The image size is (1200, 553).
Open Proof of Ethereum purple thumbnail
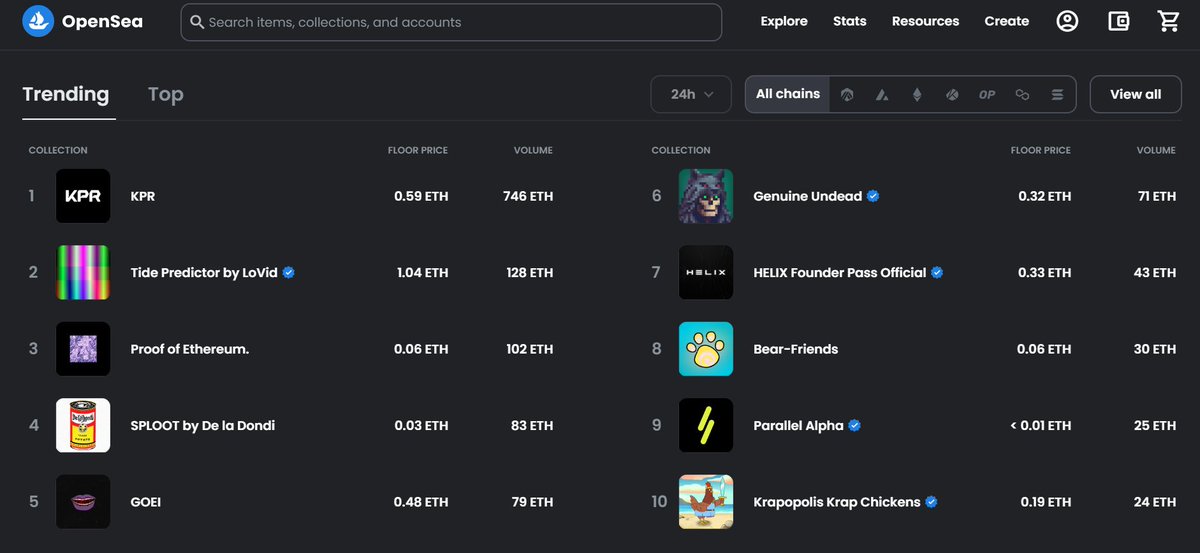click(x=83, y=349)
